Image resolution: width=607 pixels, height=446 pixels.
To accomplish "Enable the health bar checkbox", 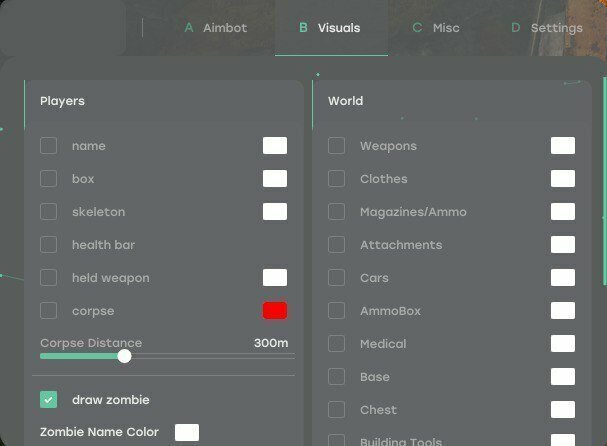I will click(48, 245).
